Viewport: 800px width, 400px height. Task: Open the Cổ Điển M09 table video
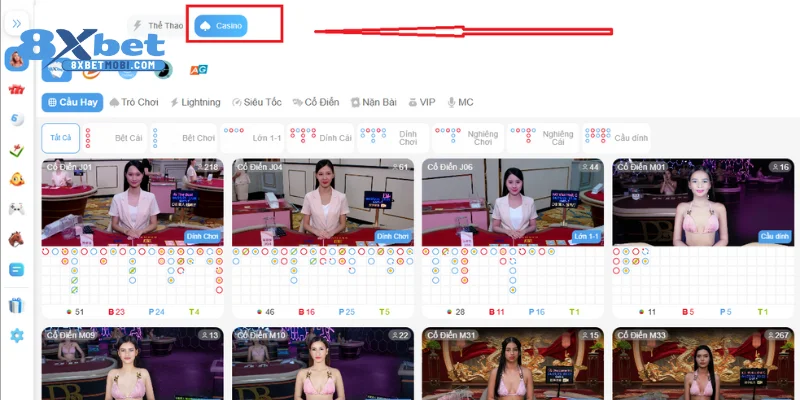[x=133, y=364]
